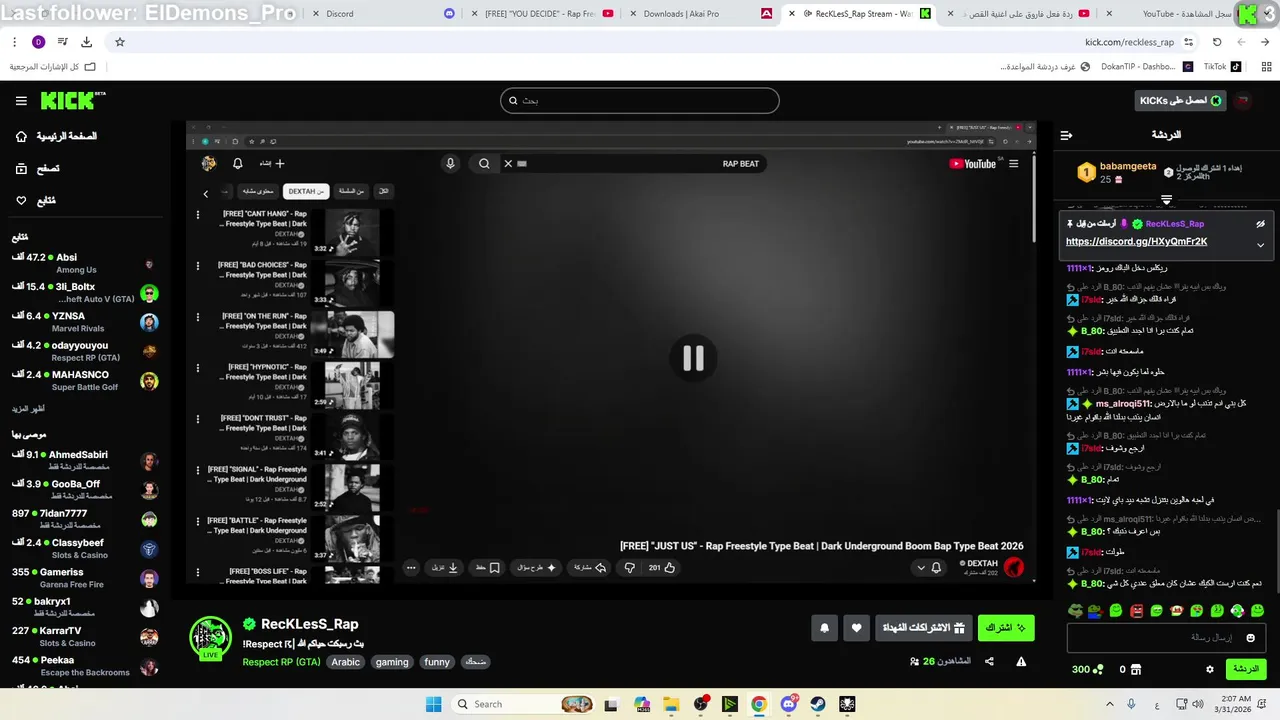
Task: Click the 300 channel points icon
Action: [1097, 669]
